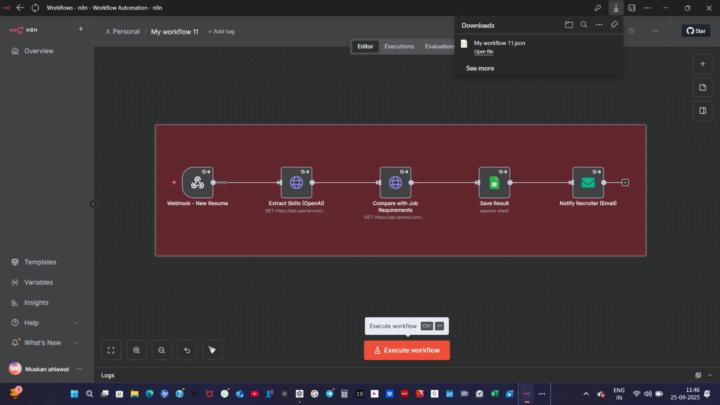Zoom to fit the workflow canvas
720x405 pixels.
111,350
